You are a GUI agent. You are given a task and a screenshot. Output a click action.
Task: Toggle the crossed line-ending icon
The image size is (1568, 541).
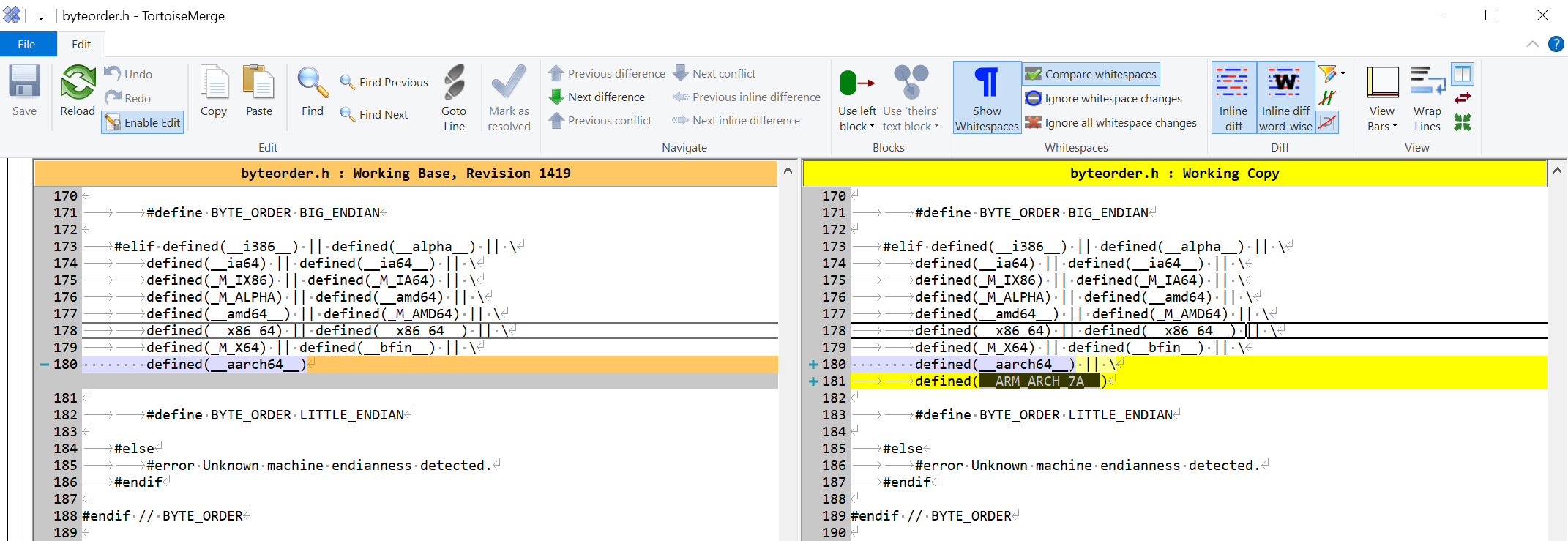pyautogui.click(x=1327, y=122)
